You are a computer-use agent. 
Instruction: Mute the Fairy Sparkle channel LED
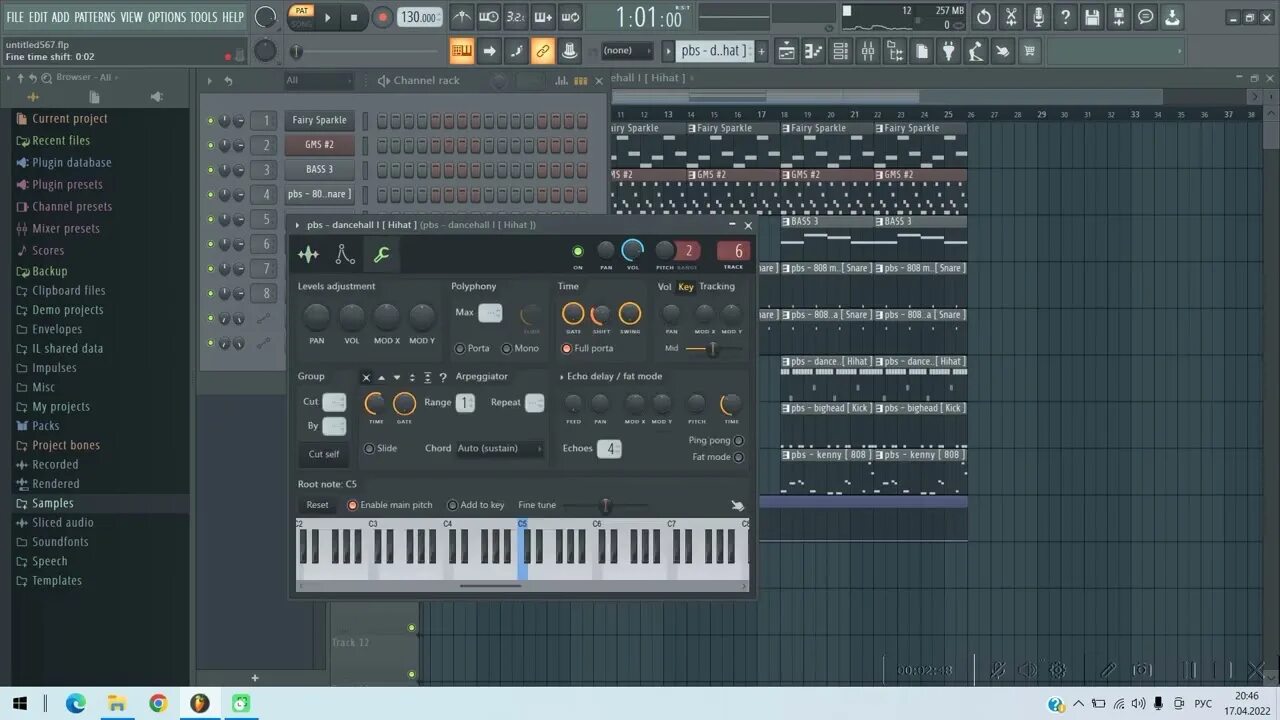[210, 120]
